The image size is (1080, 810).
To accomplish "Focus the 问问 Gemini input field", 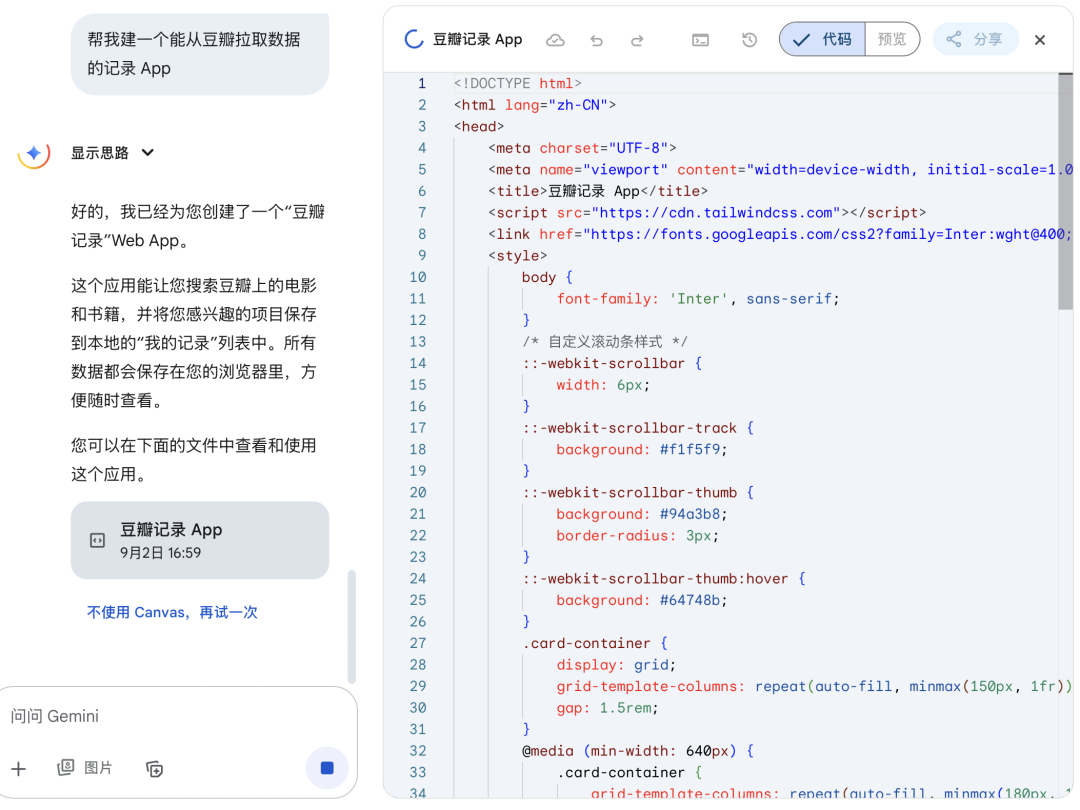I will click(170, 716).
